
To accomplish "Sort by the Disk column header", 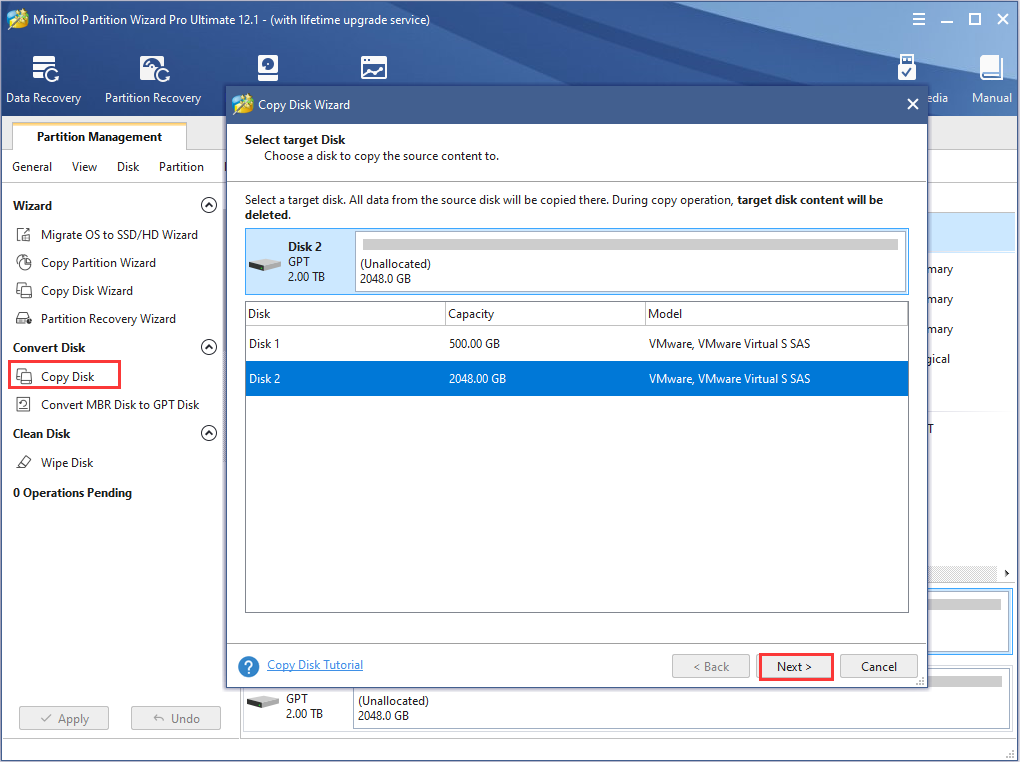I will [x=345, y=314].
